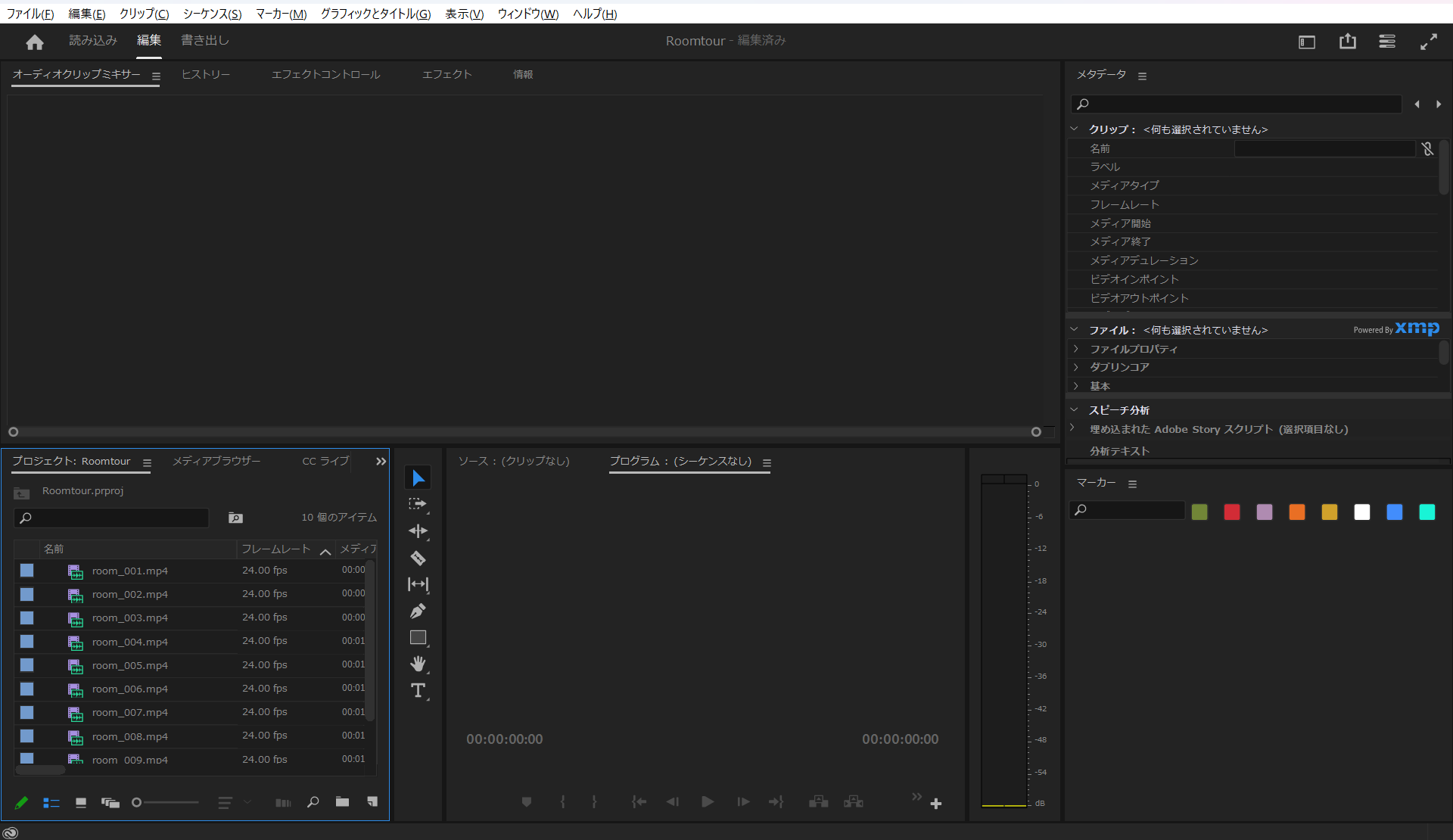Image resolution: width=1453 pixels, height=840 pixels.
Task: Open the ウィンドウ(W) menu
Action: pyautogui.click(x=528, y=14)
